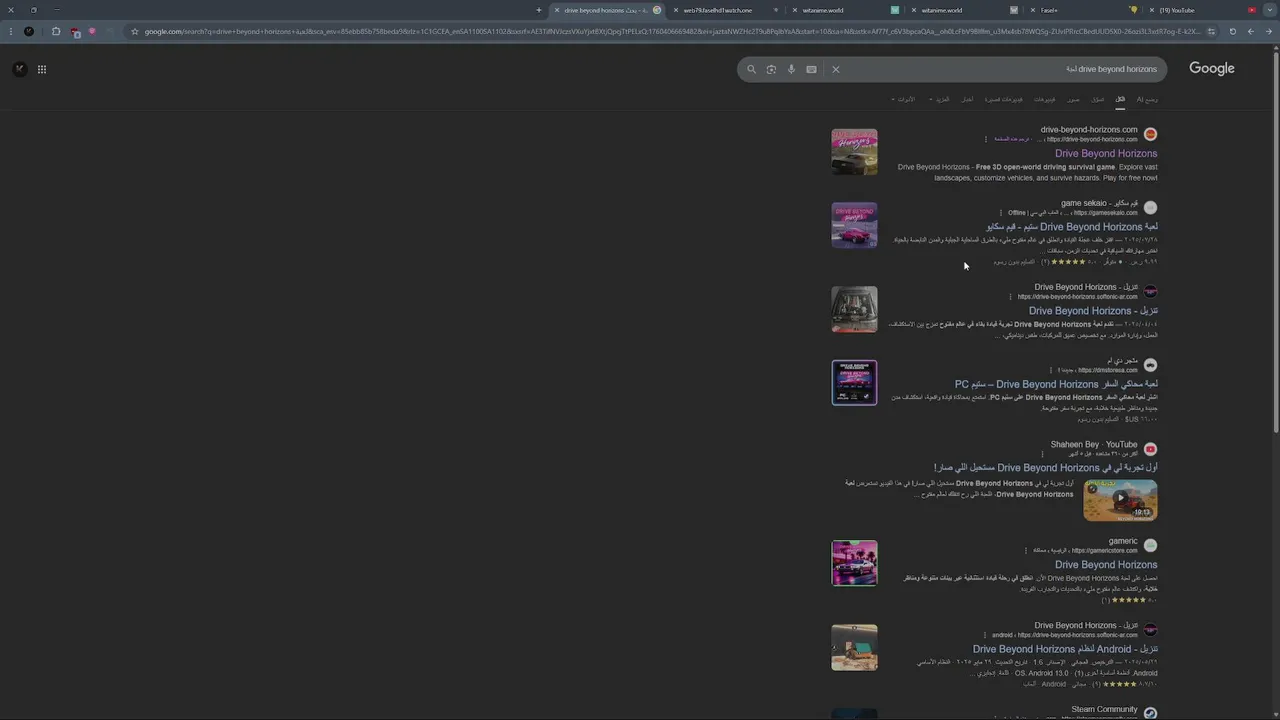
Task: Open Chrome profile button
Action: coord(29,31)
